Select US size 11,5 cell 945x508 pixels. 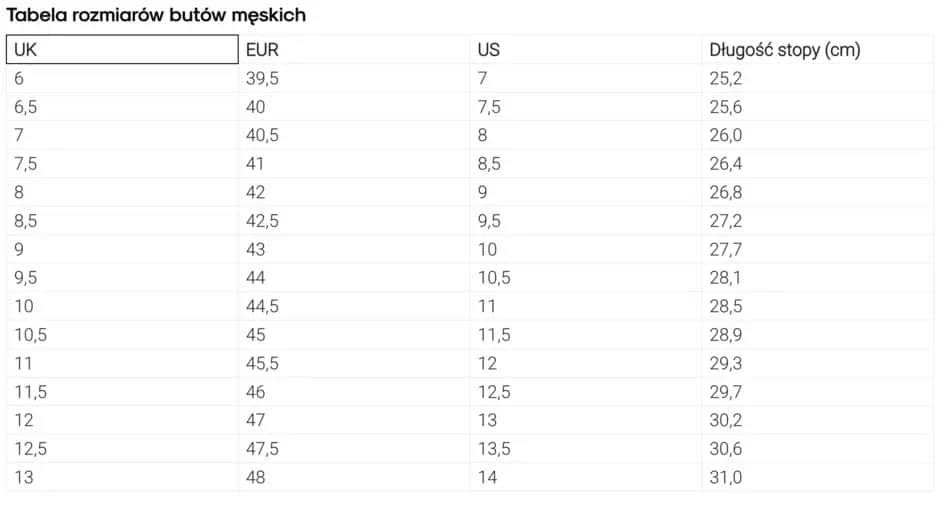(x=586, y=335)
